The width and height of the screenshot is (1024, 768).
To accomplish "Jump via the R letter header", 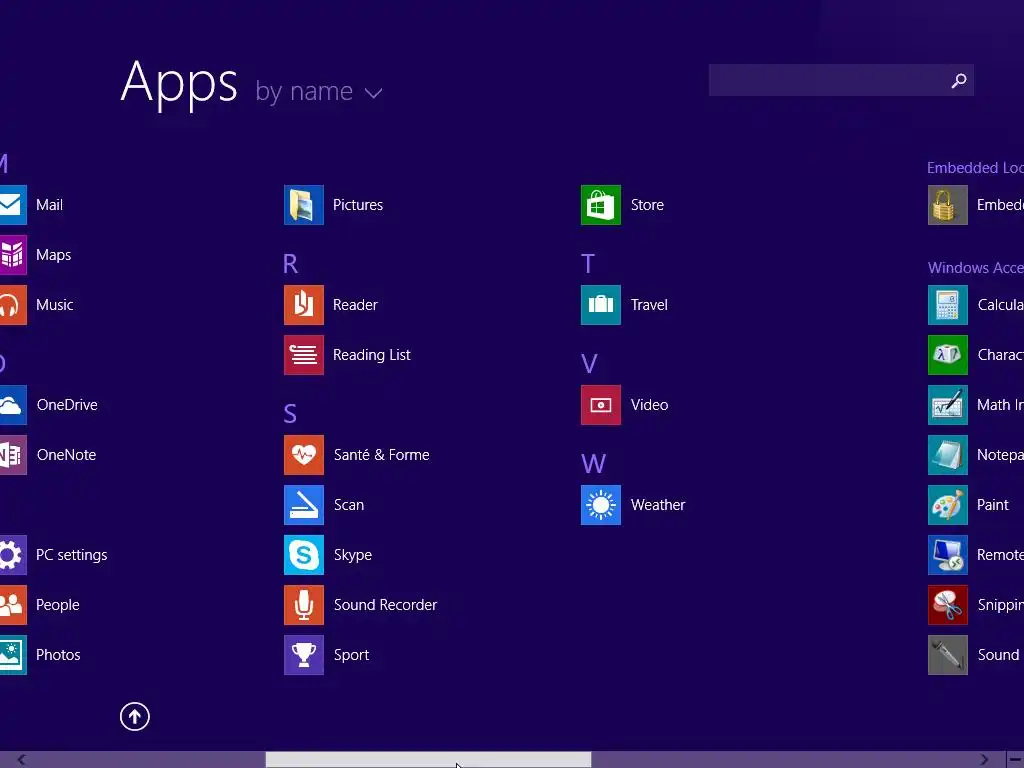I will pyautogui.click(x=291, y=264).
